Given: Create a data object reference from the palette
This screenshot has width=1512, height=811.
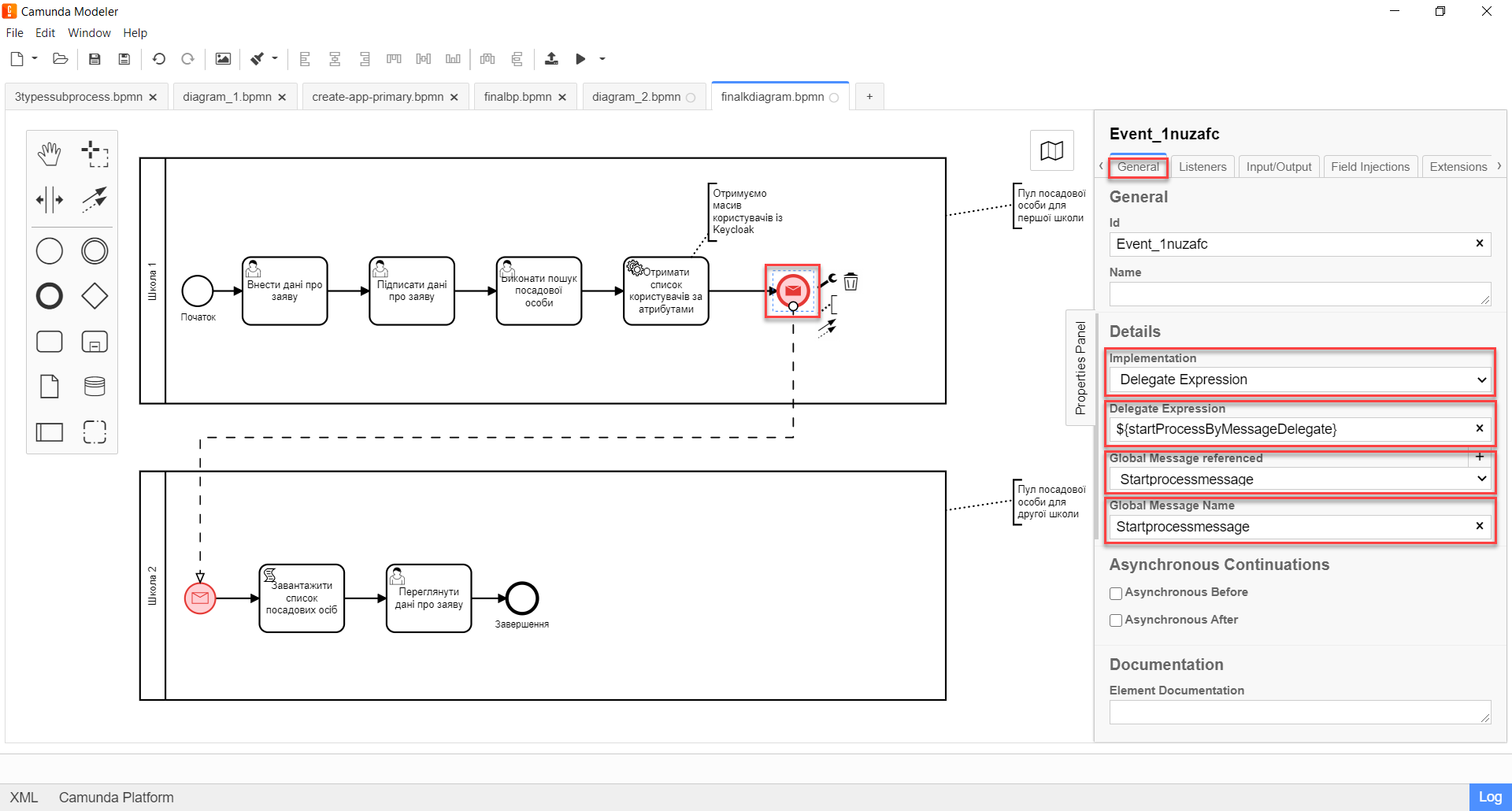Looking at the screenshot, I should pos(50,387).
